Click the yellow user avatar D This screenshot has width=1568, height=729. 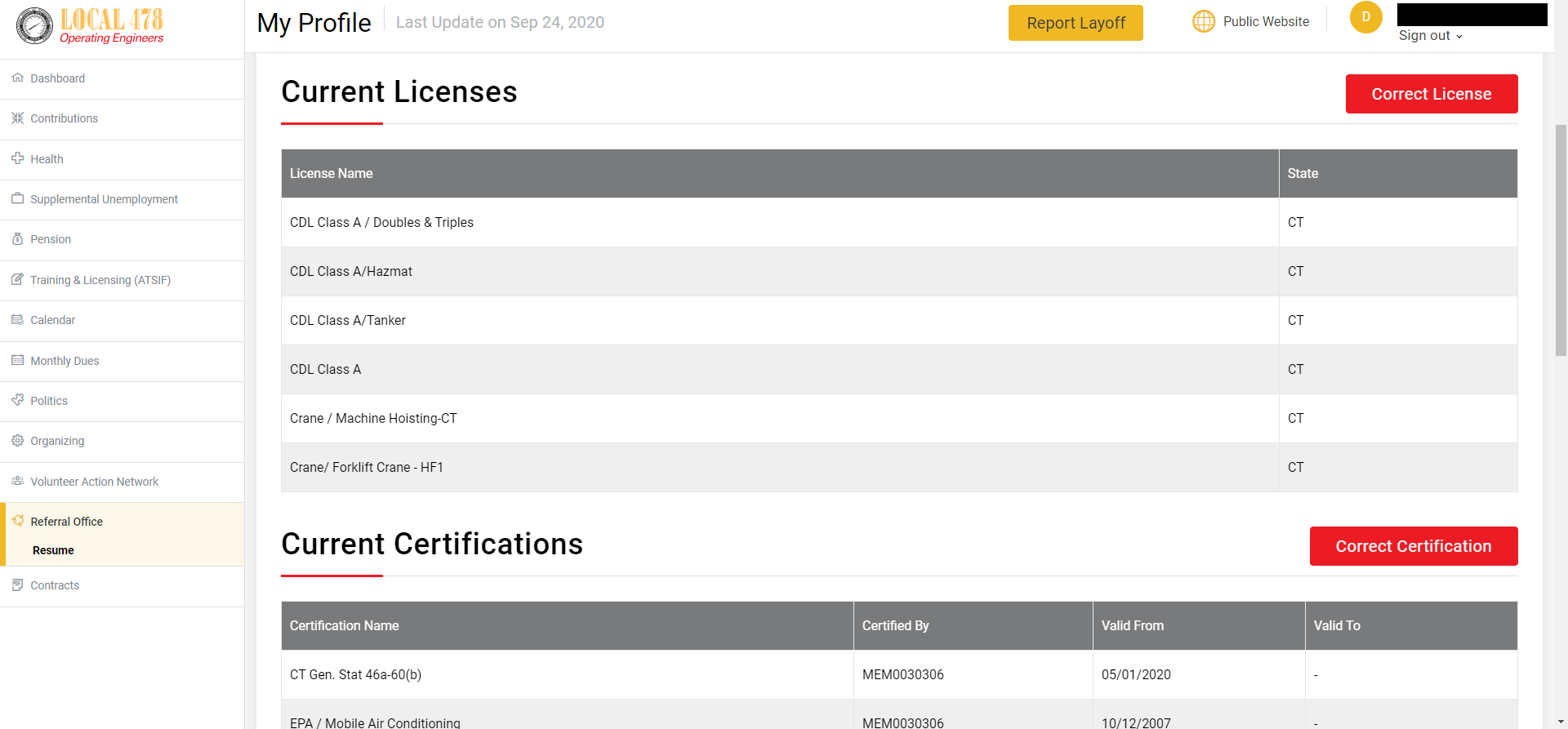tap(1365, 17)
